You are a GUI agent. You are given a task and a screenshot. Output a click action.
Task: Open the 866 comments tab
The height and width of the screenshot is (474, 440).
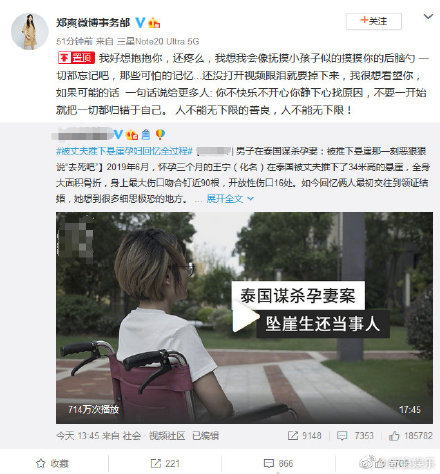[278, 463]
